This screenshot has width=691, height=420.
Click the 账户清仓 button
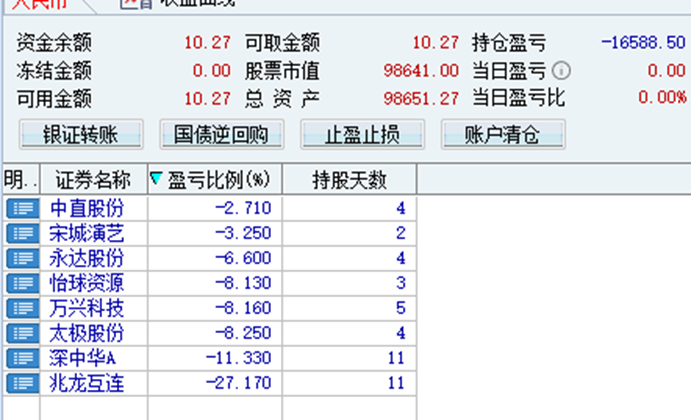click(x=503, y=134)
